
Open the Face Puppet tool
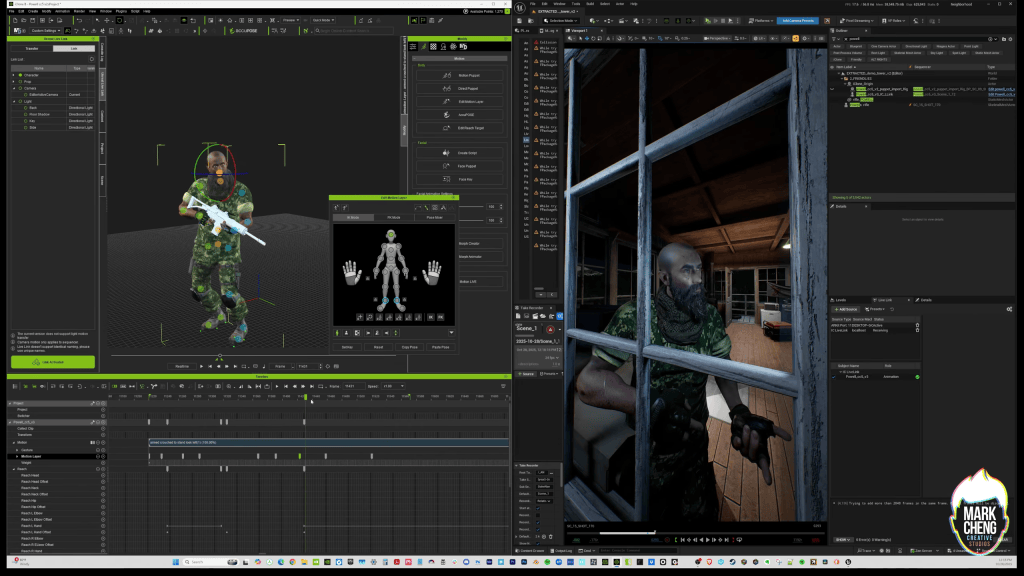coord(460,166)
